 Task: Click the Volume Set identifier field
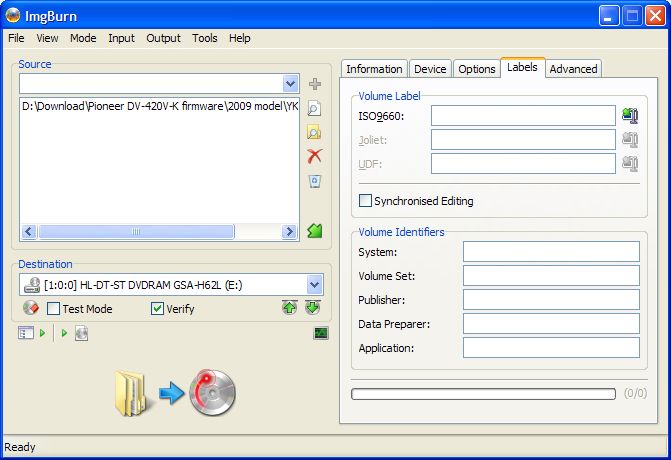551,276
